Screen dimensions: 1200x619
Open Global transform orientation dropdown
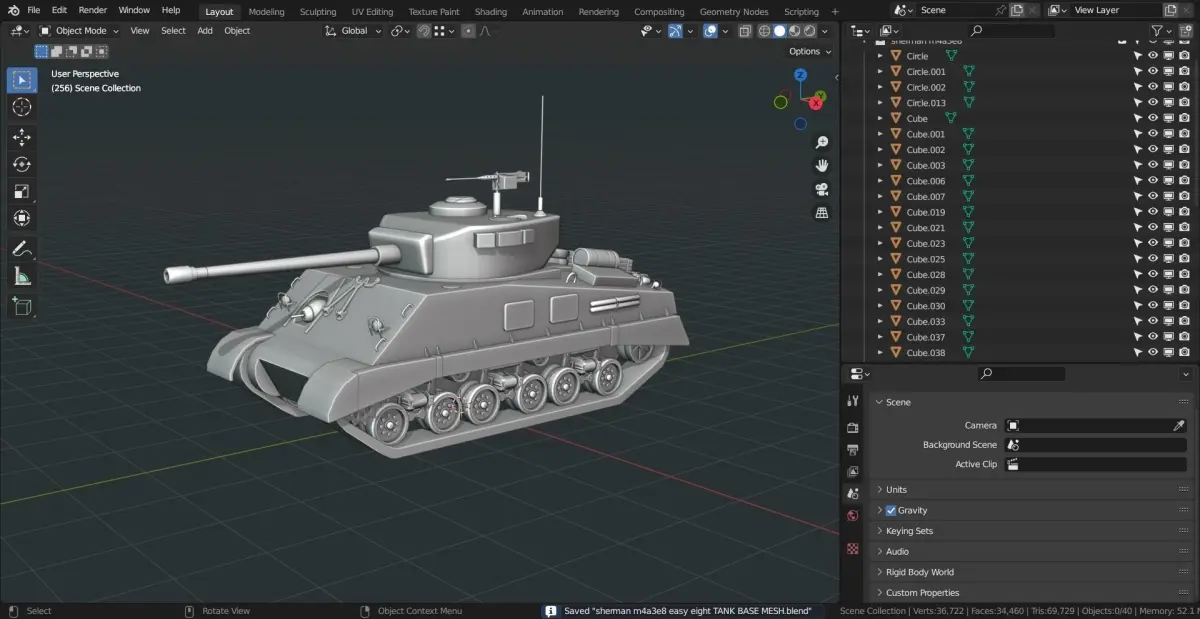pyautogui.click(x=354, y=31)
